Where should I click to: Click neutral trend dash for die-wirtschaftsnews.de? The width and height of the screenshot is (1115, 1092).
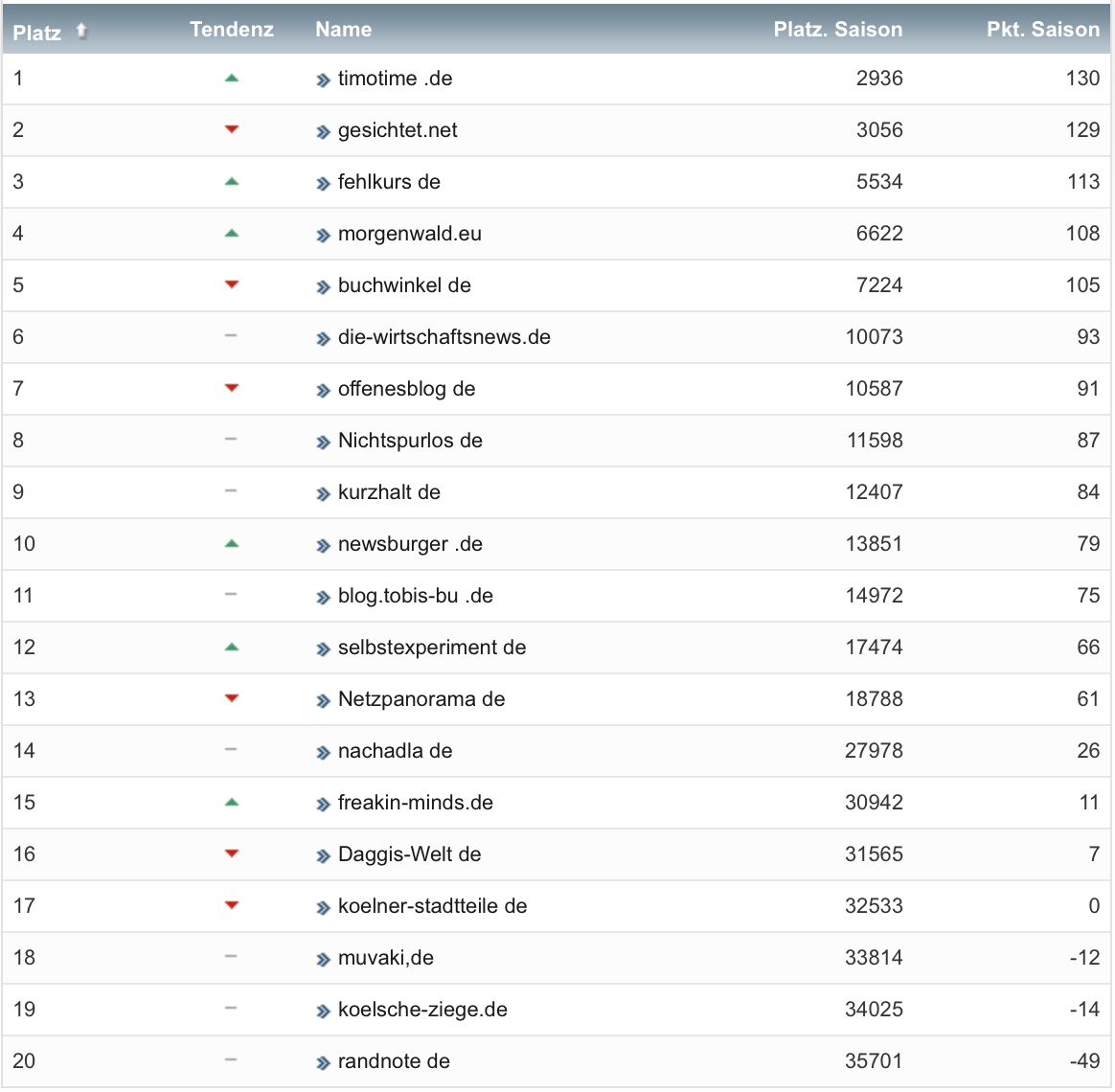[231, 335]
